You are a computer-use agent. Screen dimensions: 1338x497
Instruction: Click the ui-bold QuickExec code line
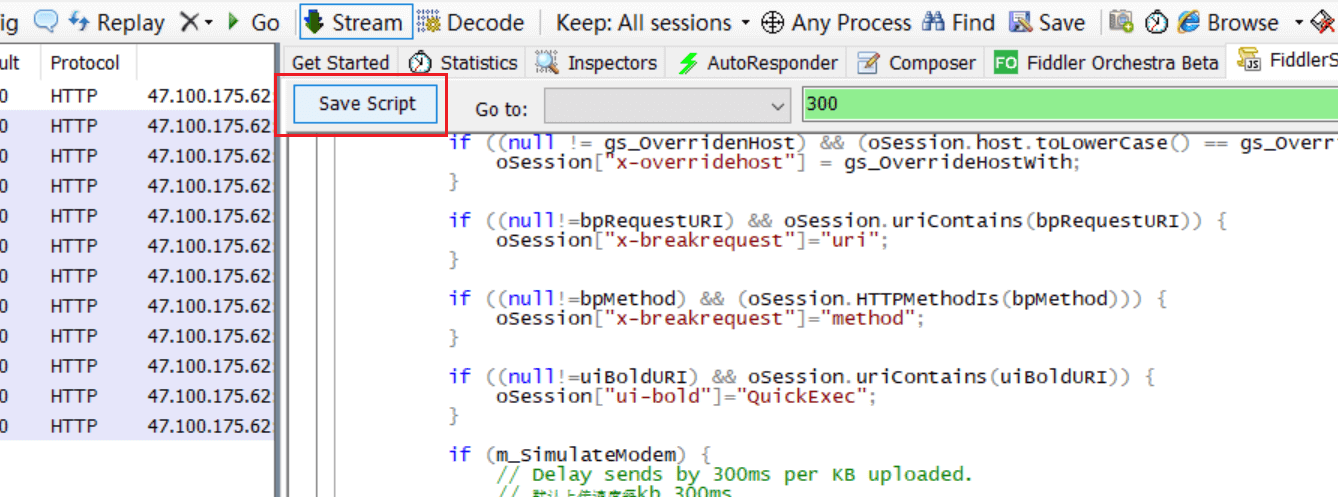click(686, 396)
